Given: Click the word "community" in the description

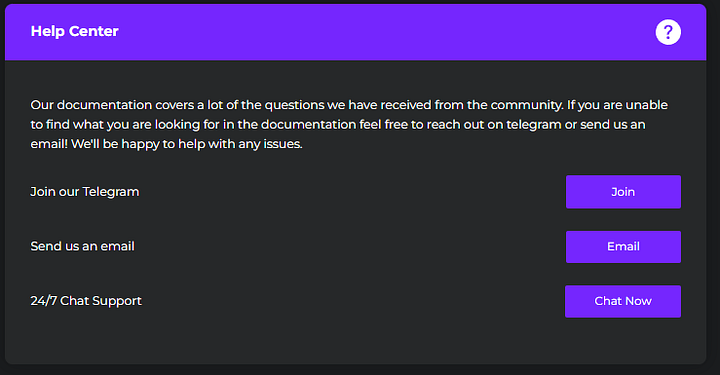Looking at the screenshot, I should pos(526,105).
